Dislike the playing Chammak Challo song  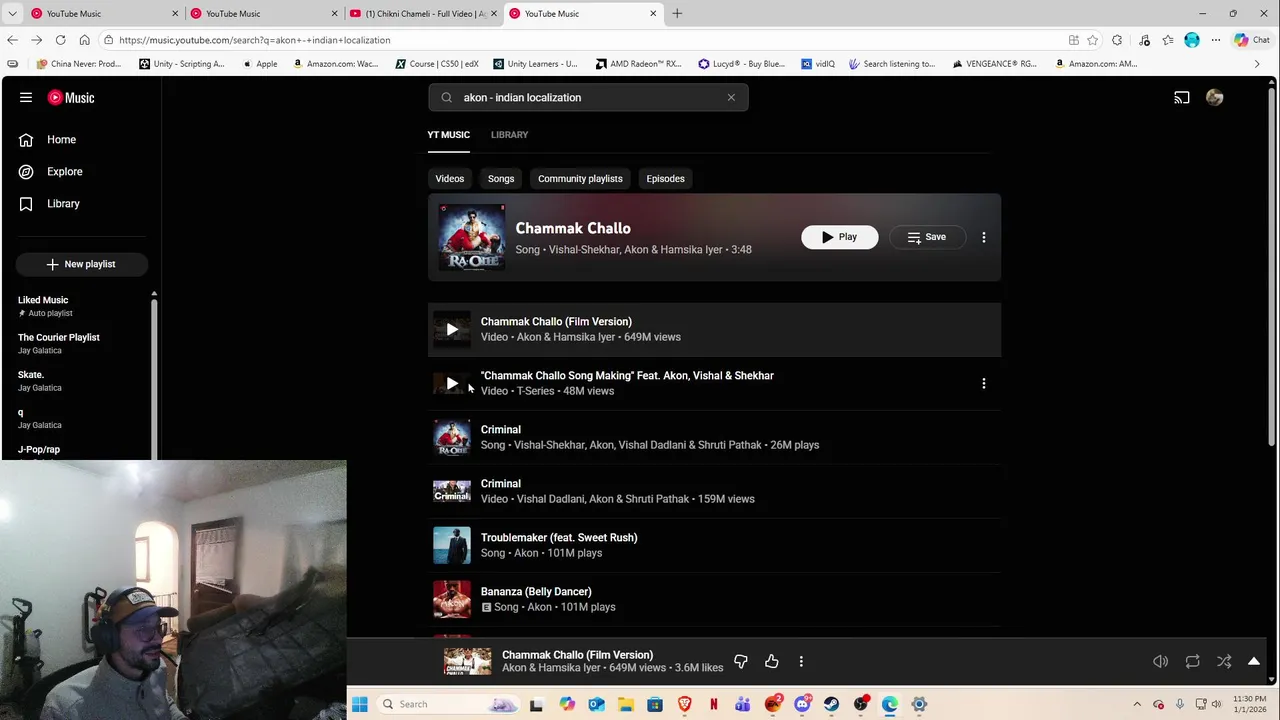(x=741, y=661)
